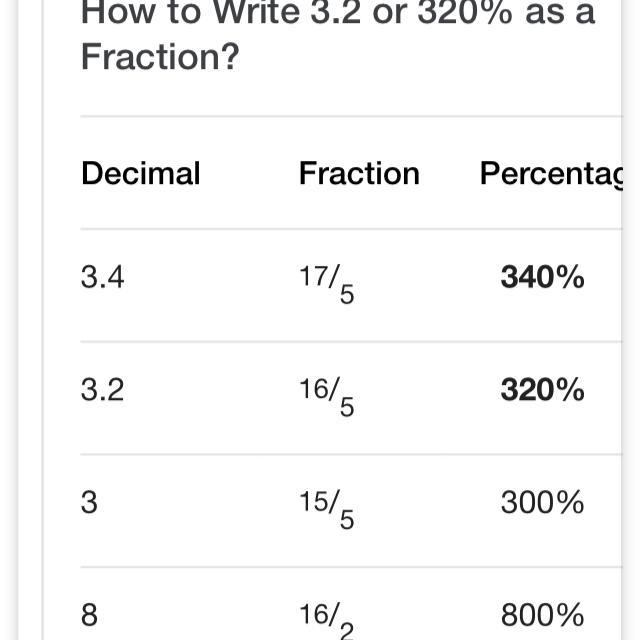Select the 320% percentage link
Screen dimensions: 640x640
pyautogui.click(x=542, y=390)
